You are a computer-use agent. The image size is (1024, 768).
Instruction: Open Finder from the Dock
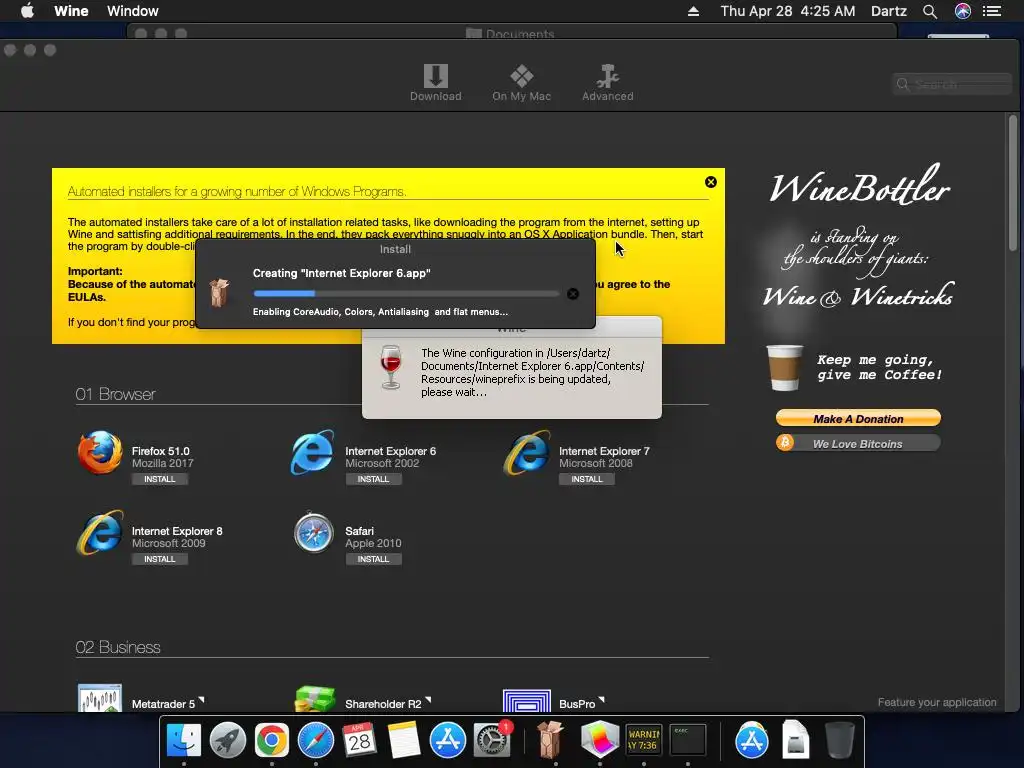184,741
